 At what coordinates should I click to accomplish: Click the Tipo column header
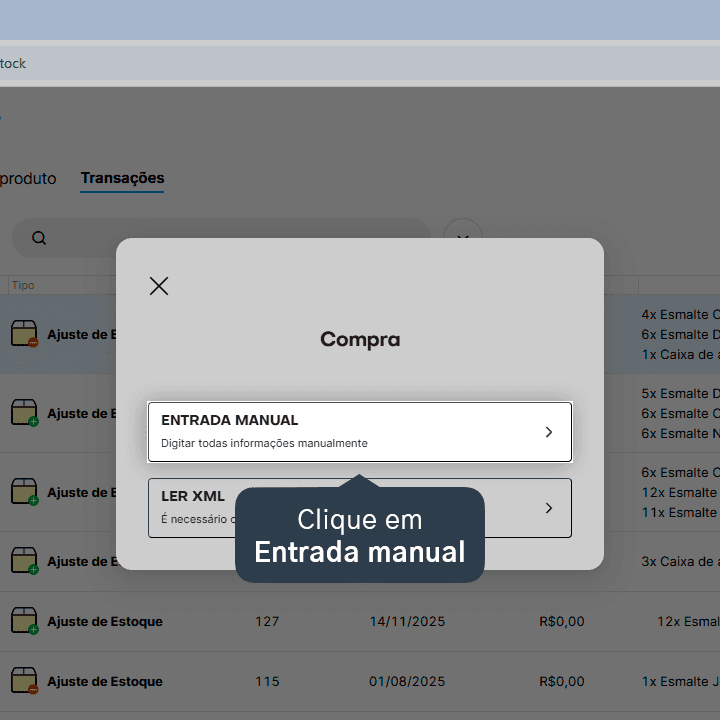(x=23, y=285)
